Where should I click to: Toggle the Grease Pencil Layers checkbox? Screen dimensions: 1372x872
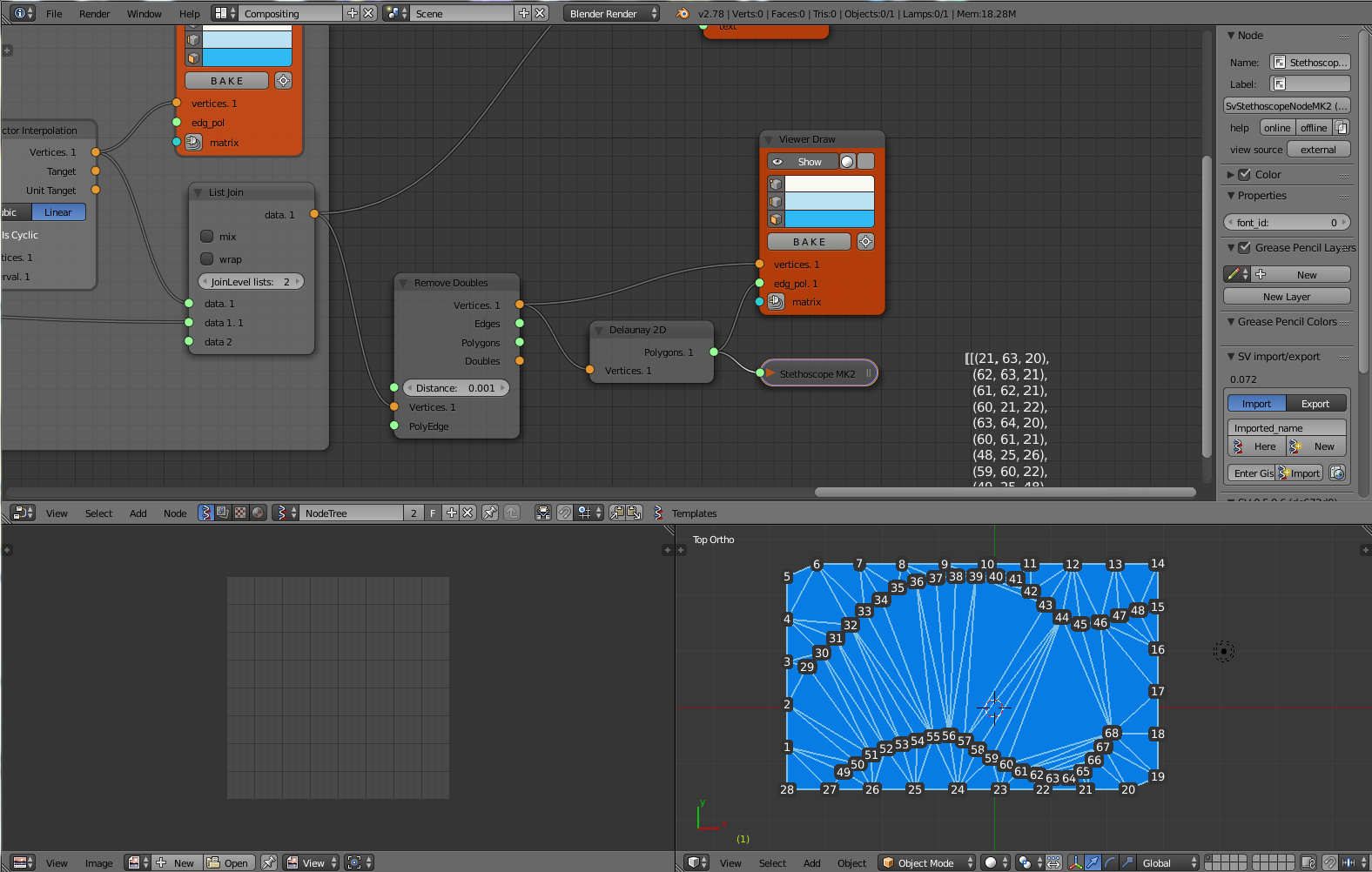tap(1245, 248)
